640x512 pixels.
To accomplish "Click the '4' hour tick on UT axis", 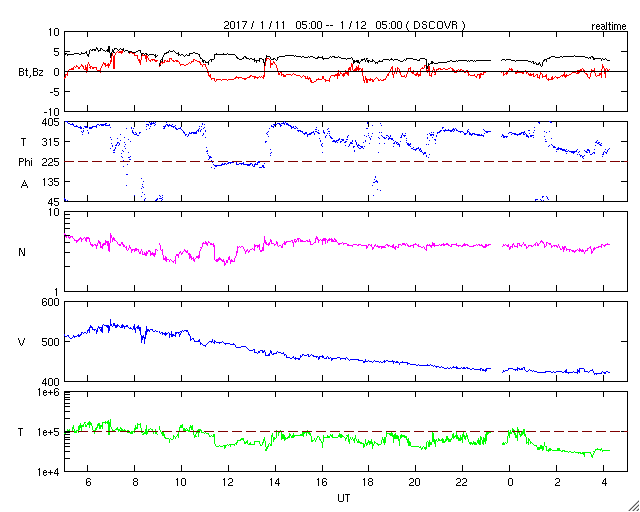I will coord(604,482).
